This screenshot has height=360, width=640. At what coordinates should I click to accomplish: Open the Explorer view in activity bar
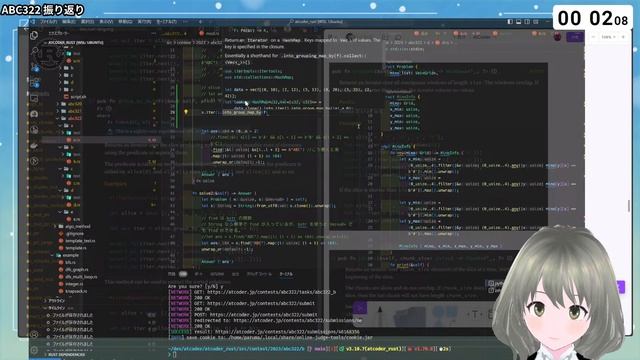click(x=34, y=36)
